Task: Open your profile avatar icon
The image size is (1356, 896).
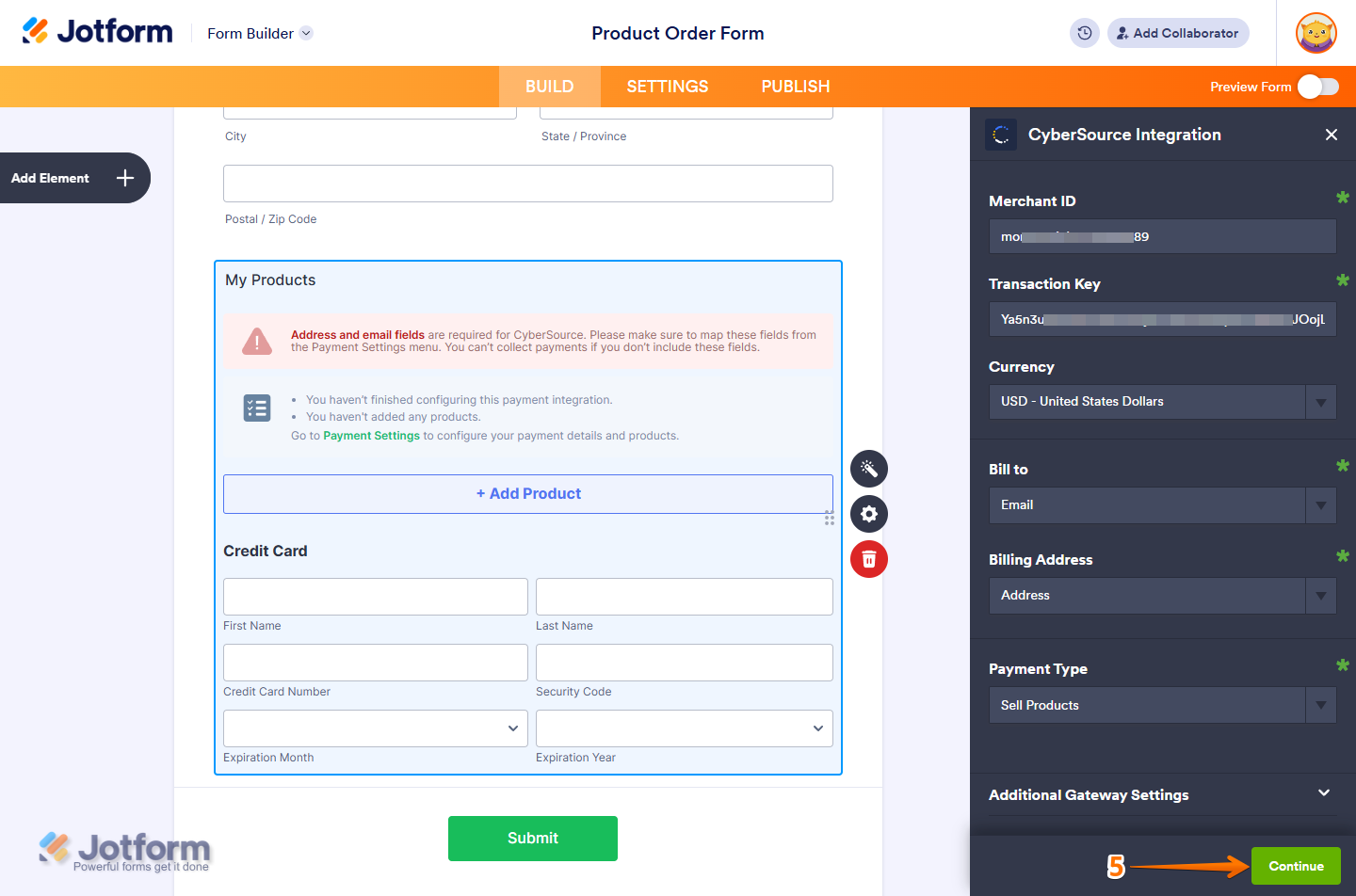Action: 1316,32
